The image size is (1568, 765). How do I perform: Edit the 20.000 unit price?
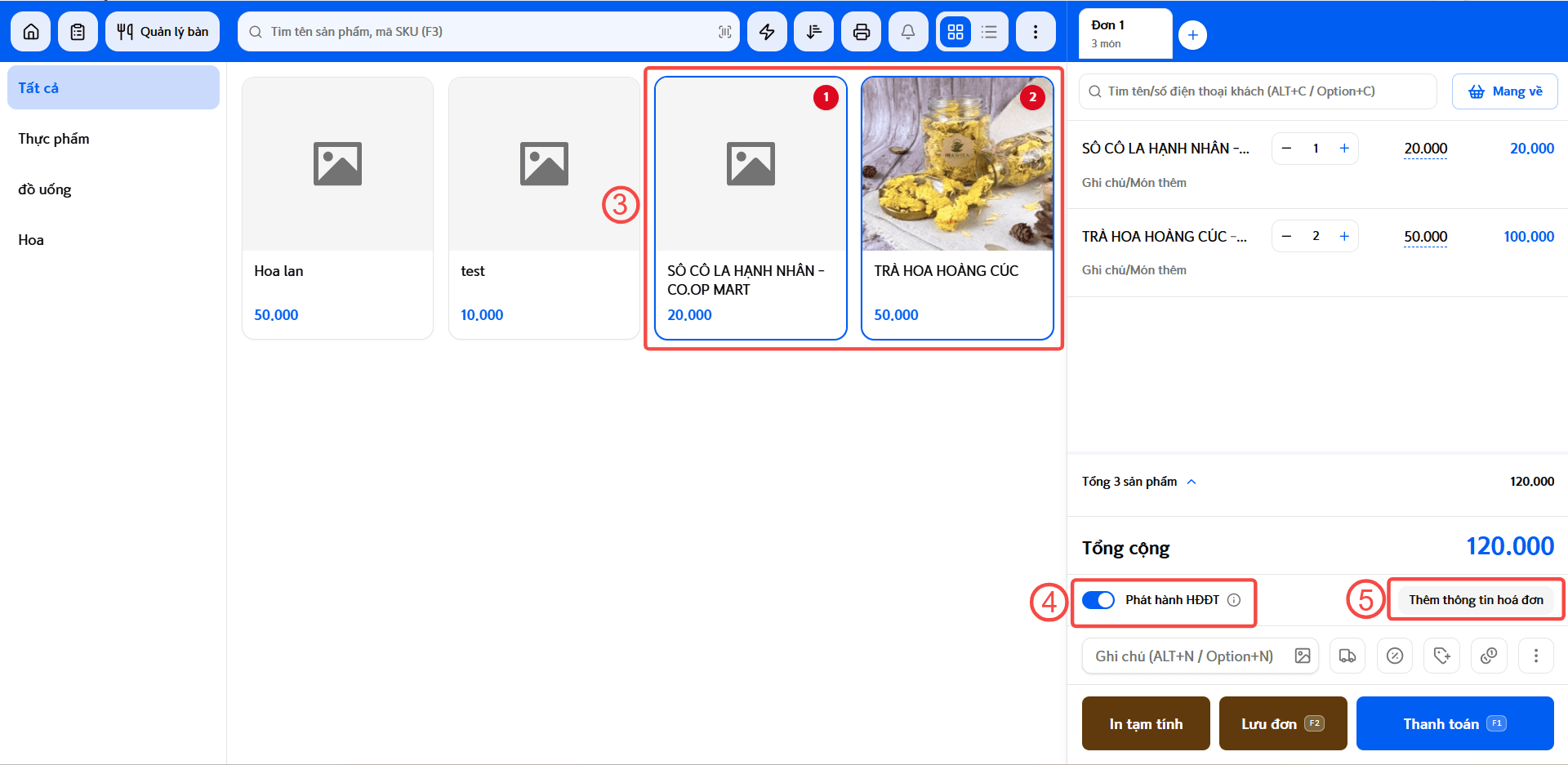click(x=1425, y=149)
